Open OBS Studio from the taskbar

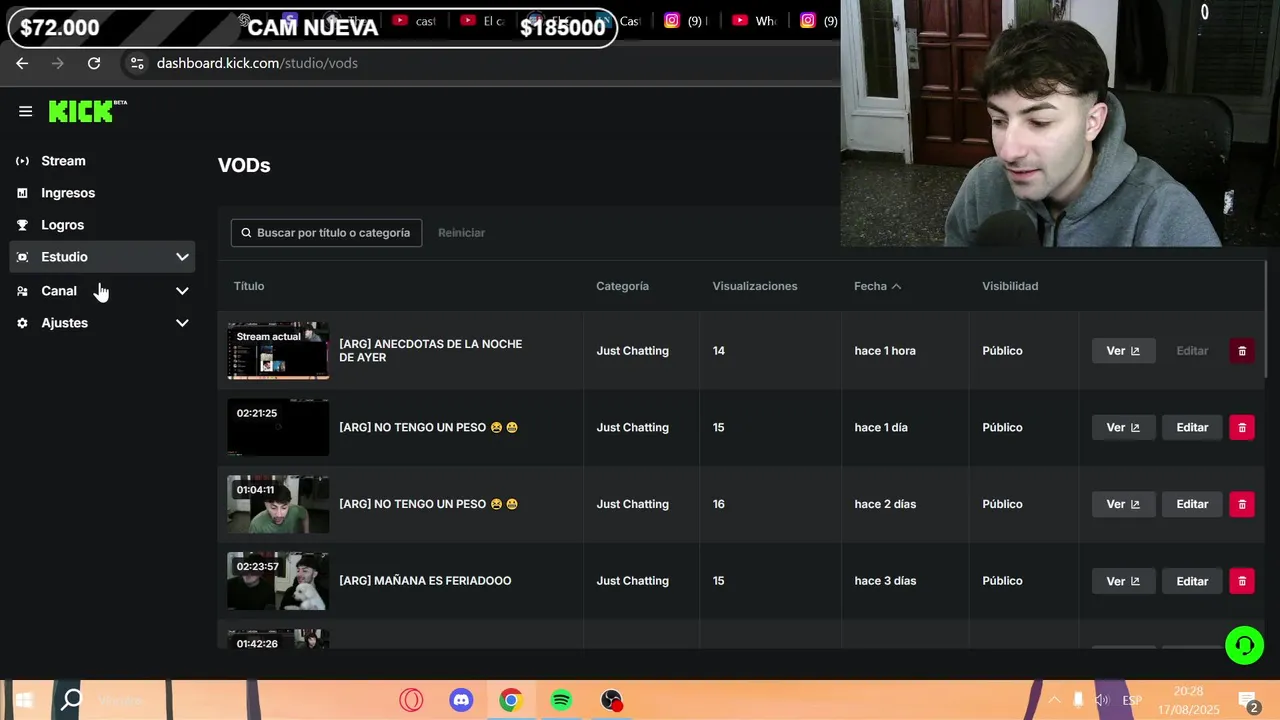click(612, 701)
